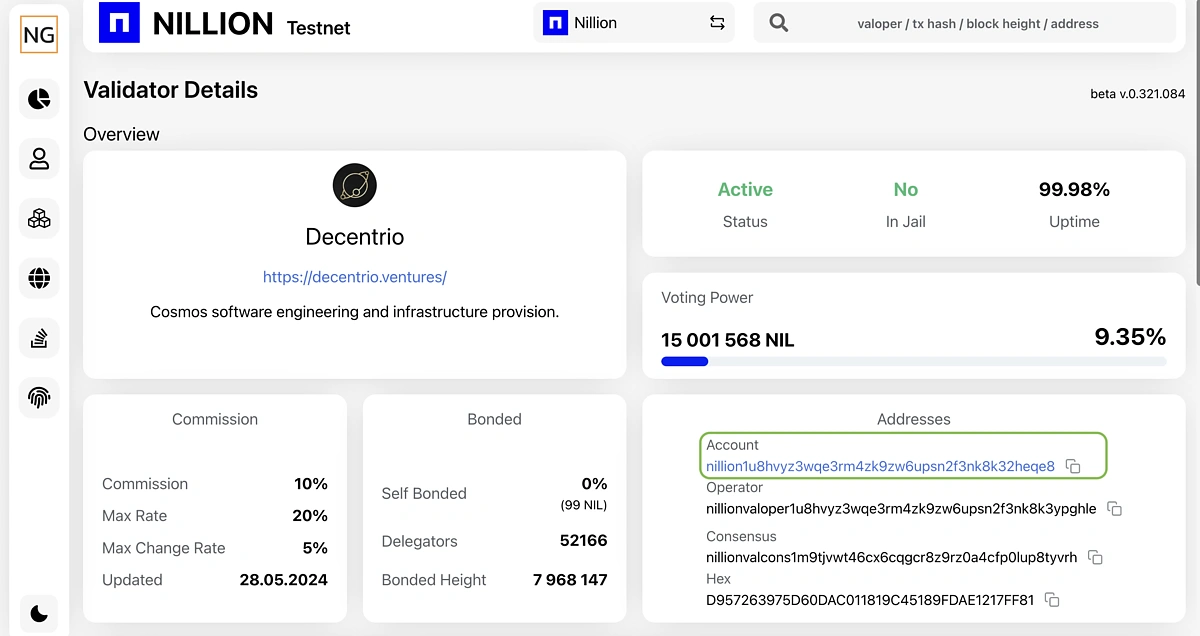
Task: Click the '99.98%' uptime value
Action: coord(1074,189)
